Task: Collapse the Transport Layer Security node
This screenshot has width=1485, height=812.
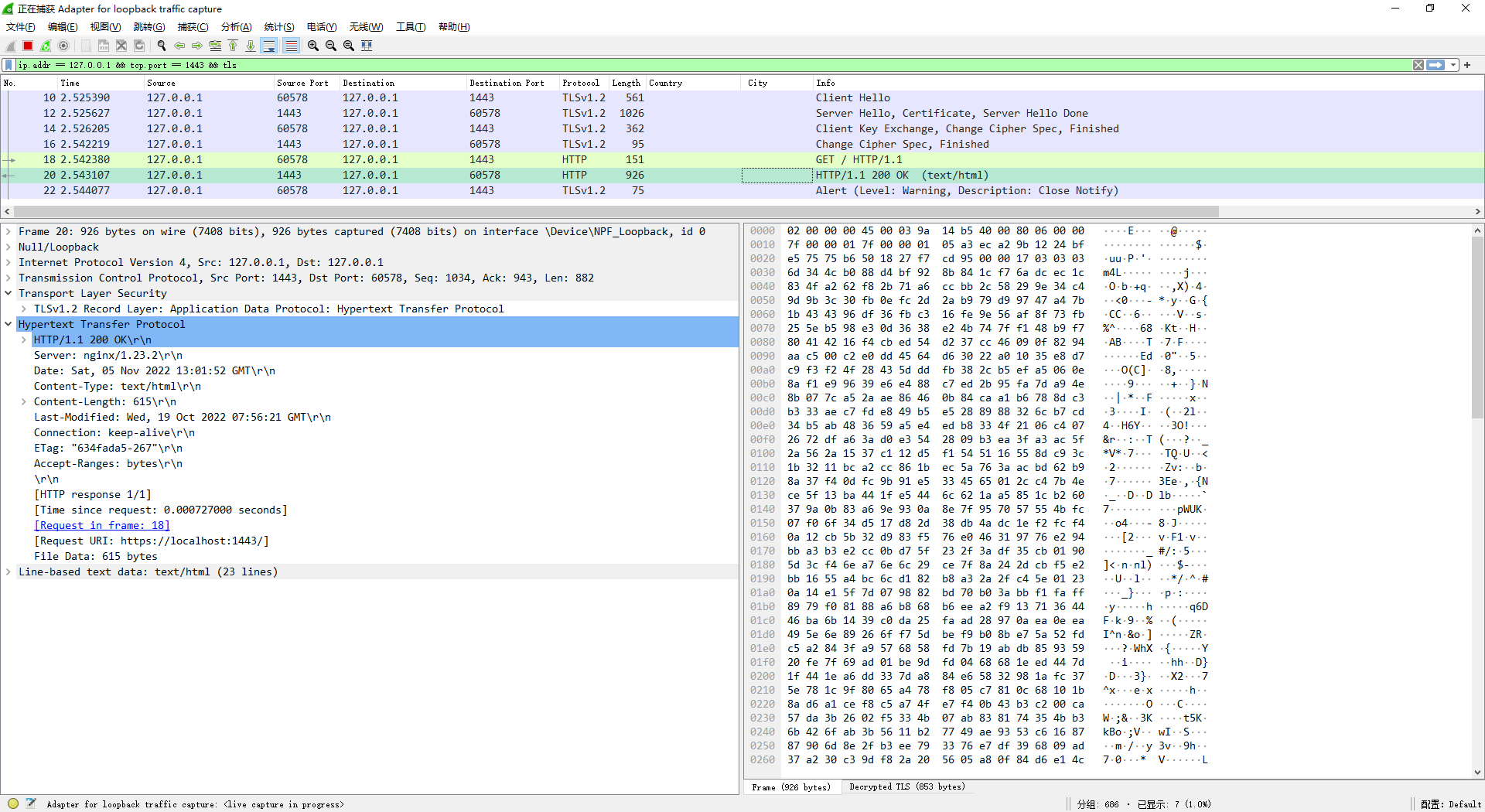Action: pos(9,293)
